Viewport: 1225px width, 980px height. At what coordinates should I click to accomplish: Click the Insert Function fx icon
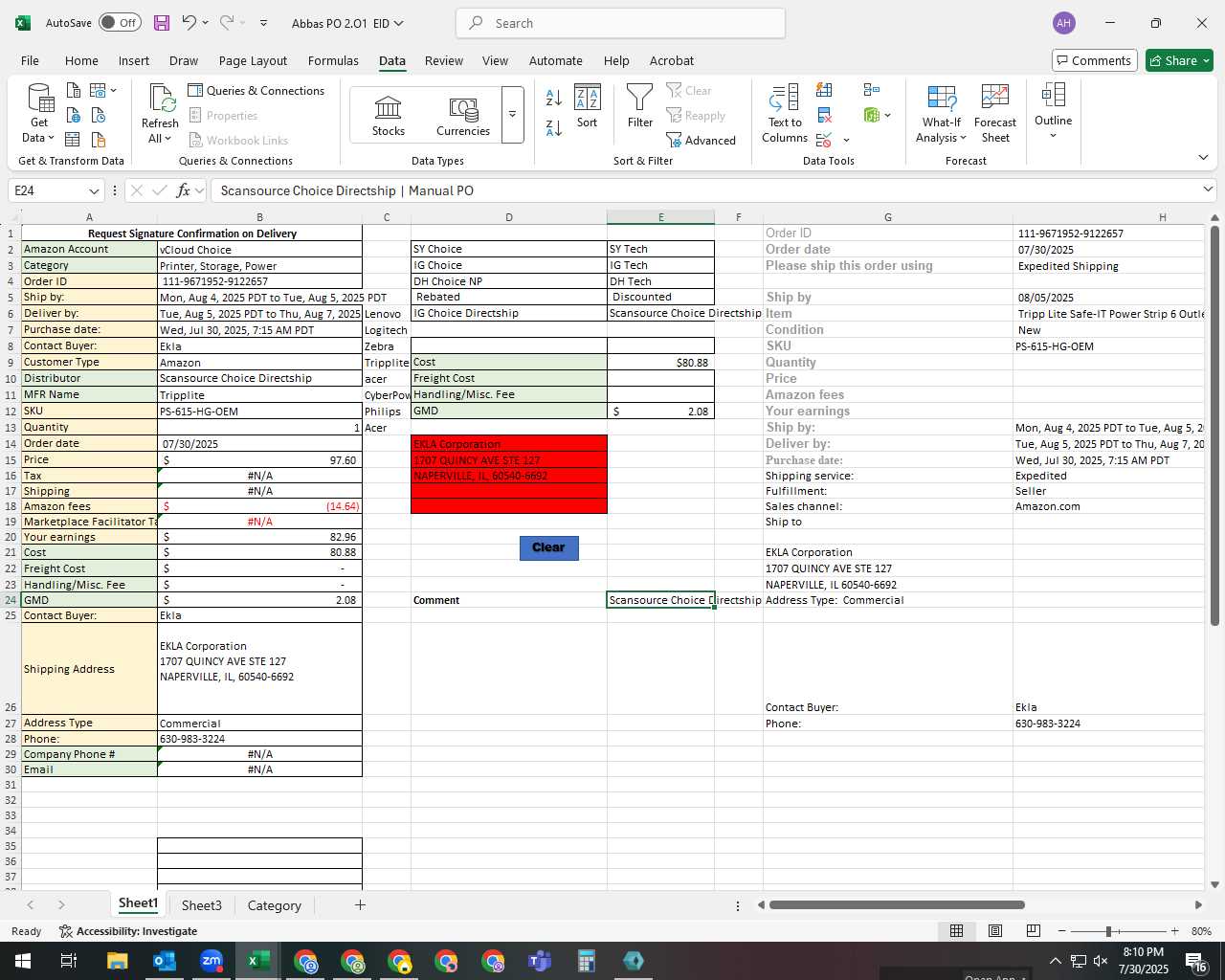[x=184, y=190]
